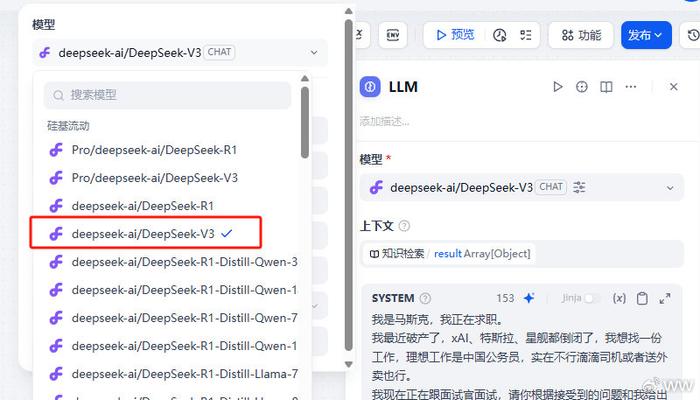Click the 硅基流动 provider label
This screenshot has height=400, width=700.
pyautogui.click(x=68, y=126)
